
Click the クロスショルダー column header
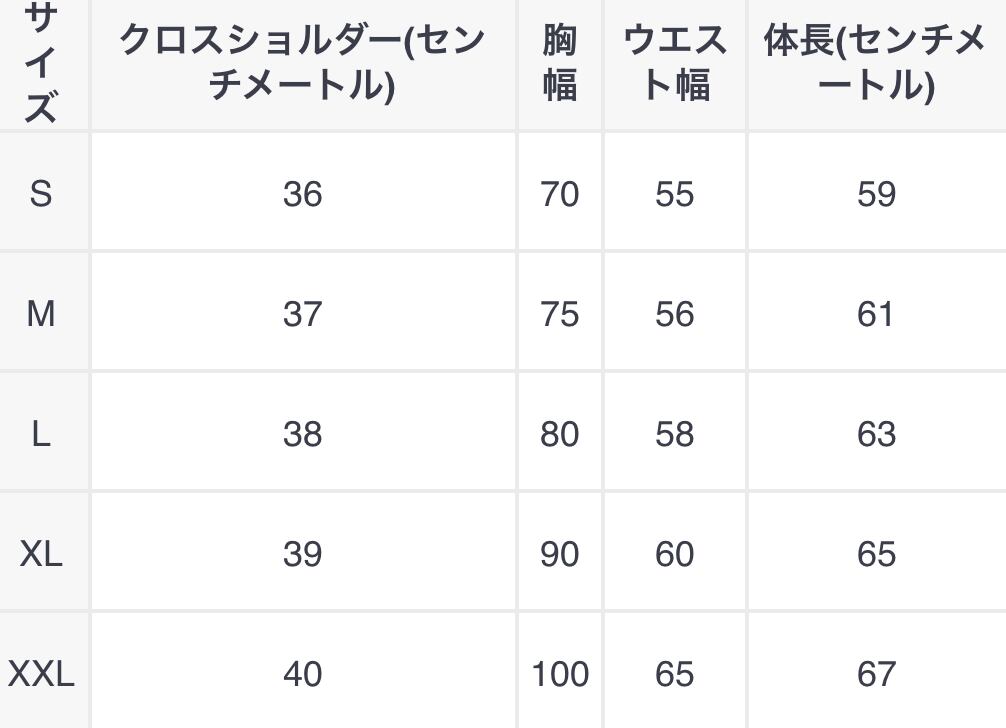[x=302, y=62]
